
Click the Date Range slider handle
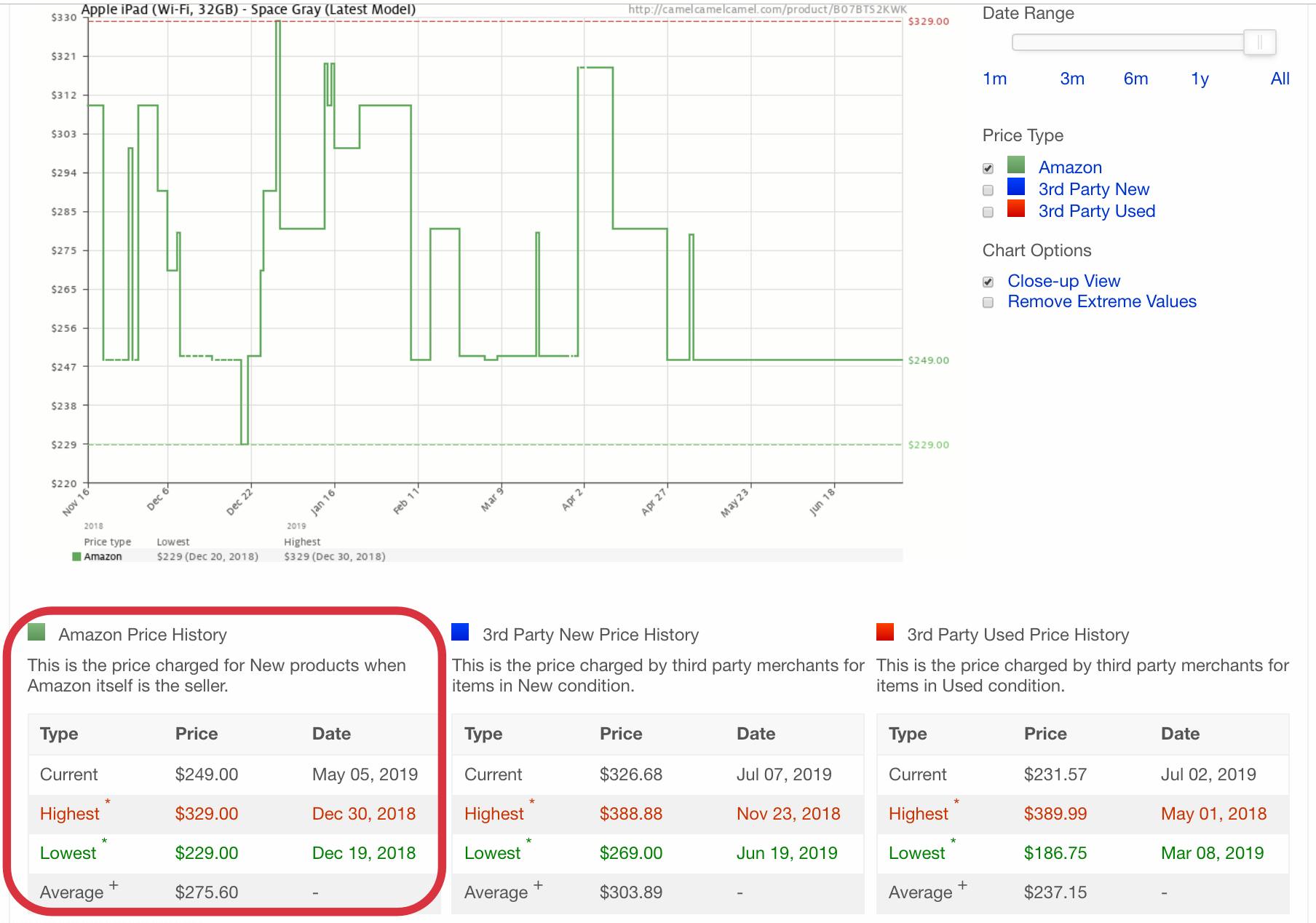(x=1260, y=42)
